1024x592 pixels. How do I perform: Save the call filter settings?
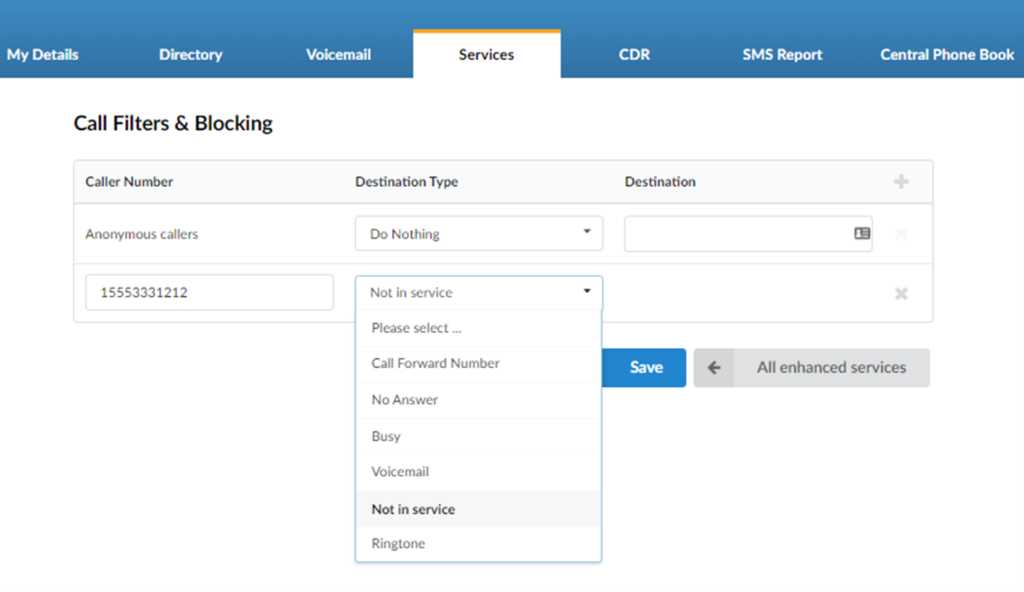tap(644, 367)
